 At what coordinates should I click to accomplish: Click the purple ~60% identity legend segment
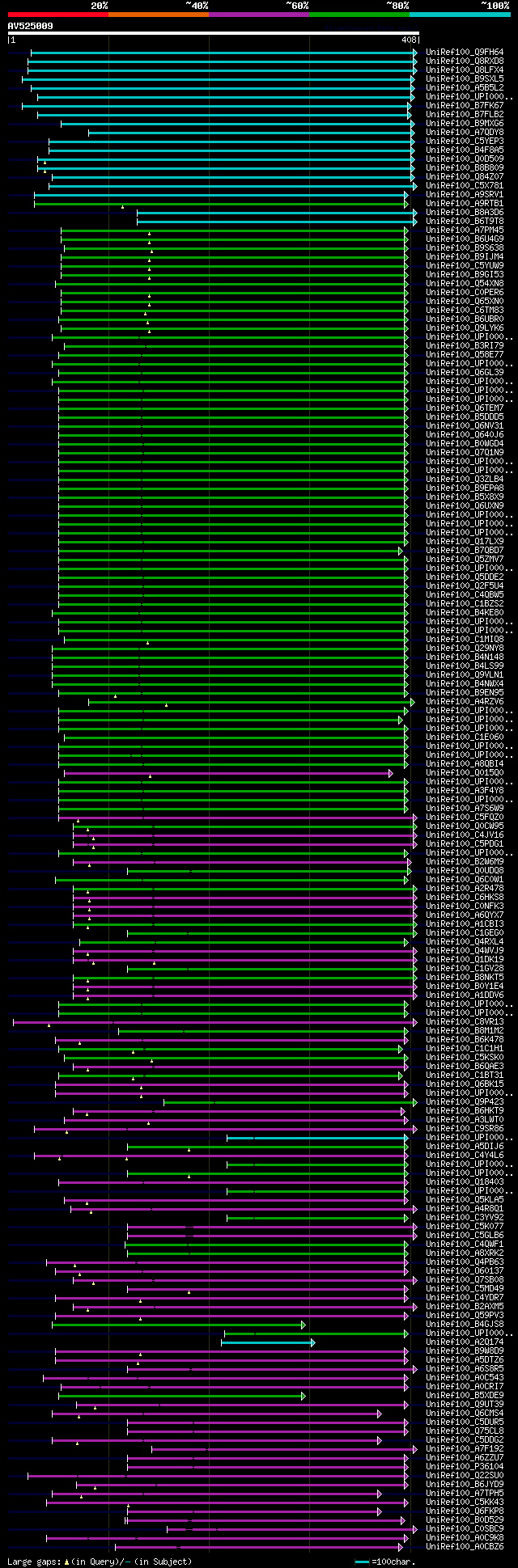tap(259, 15)
